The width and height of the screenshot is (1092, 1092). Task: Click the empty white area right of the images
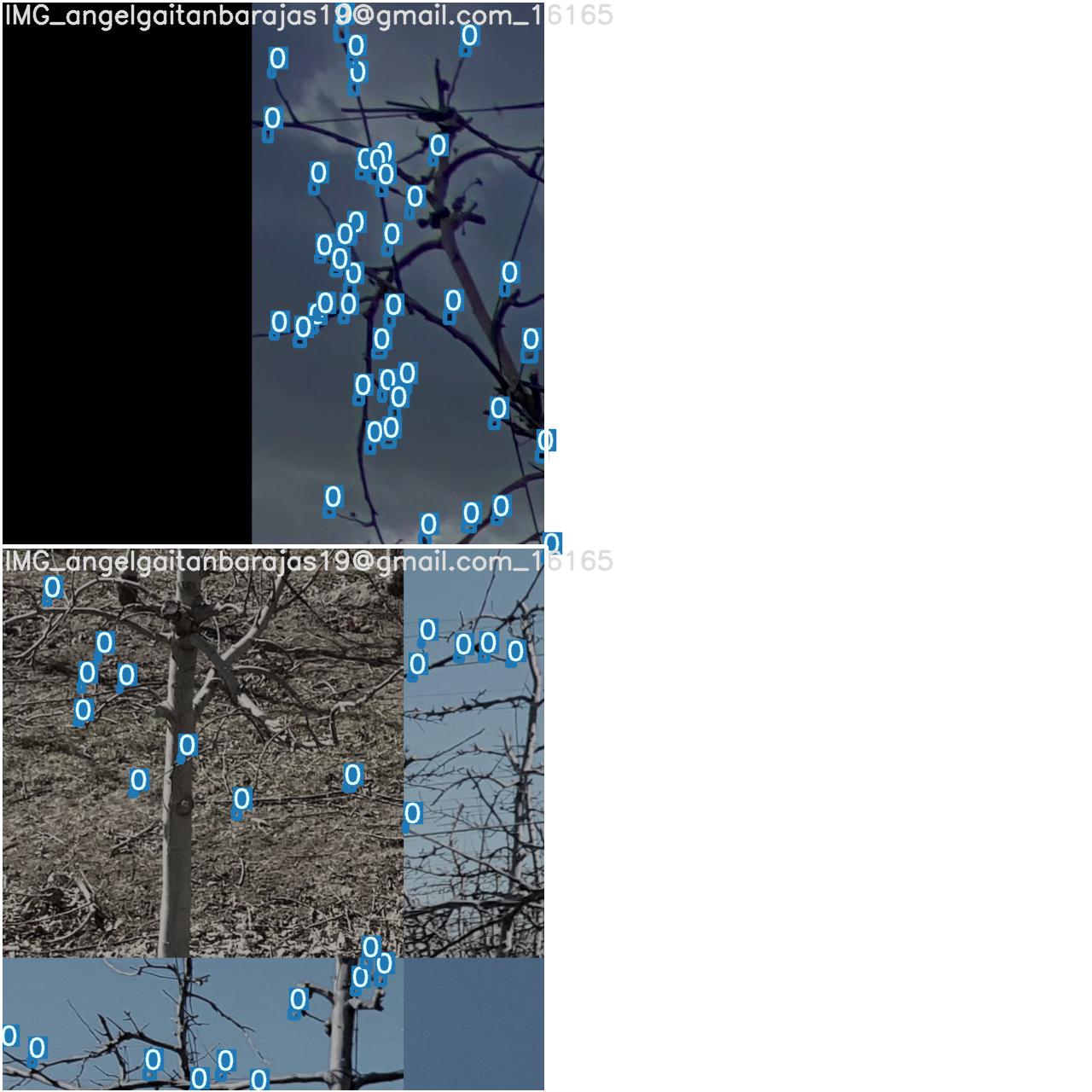coord(819,546)
